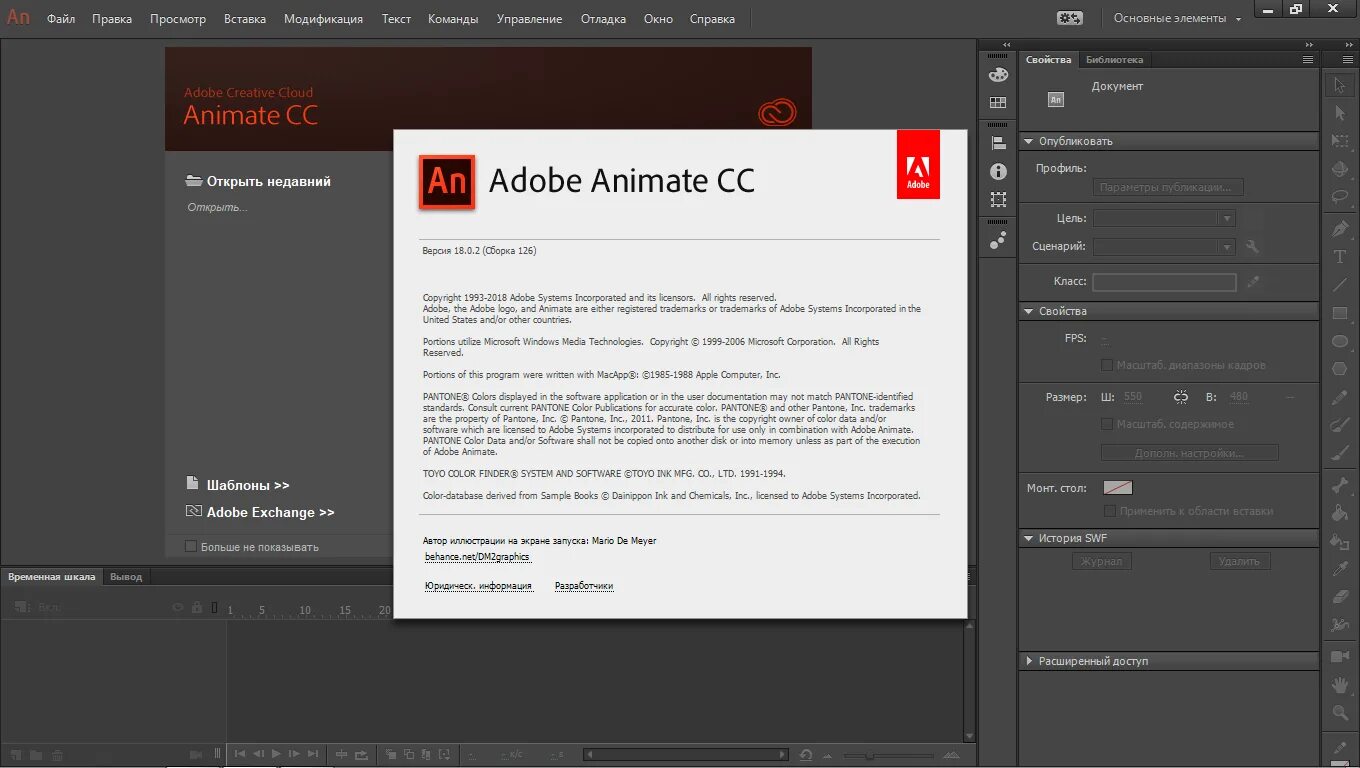Open the 'Файл' menu
Screen dimensions: 1360x768
click(x=61, y=18)
